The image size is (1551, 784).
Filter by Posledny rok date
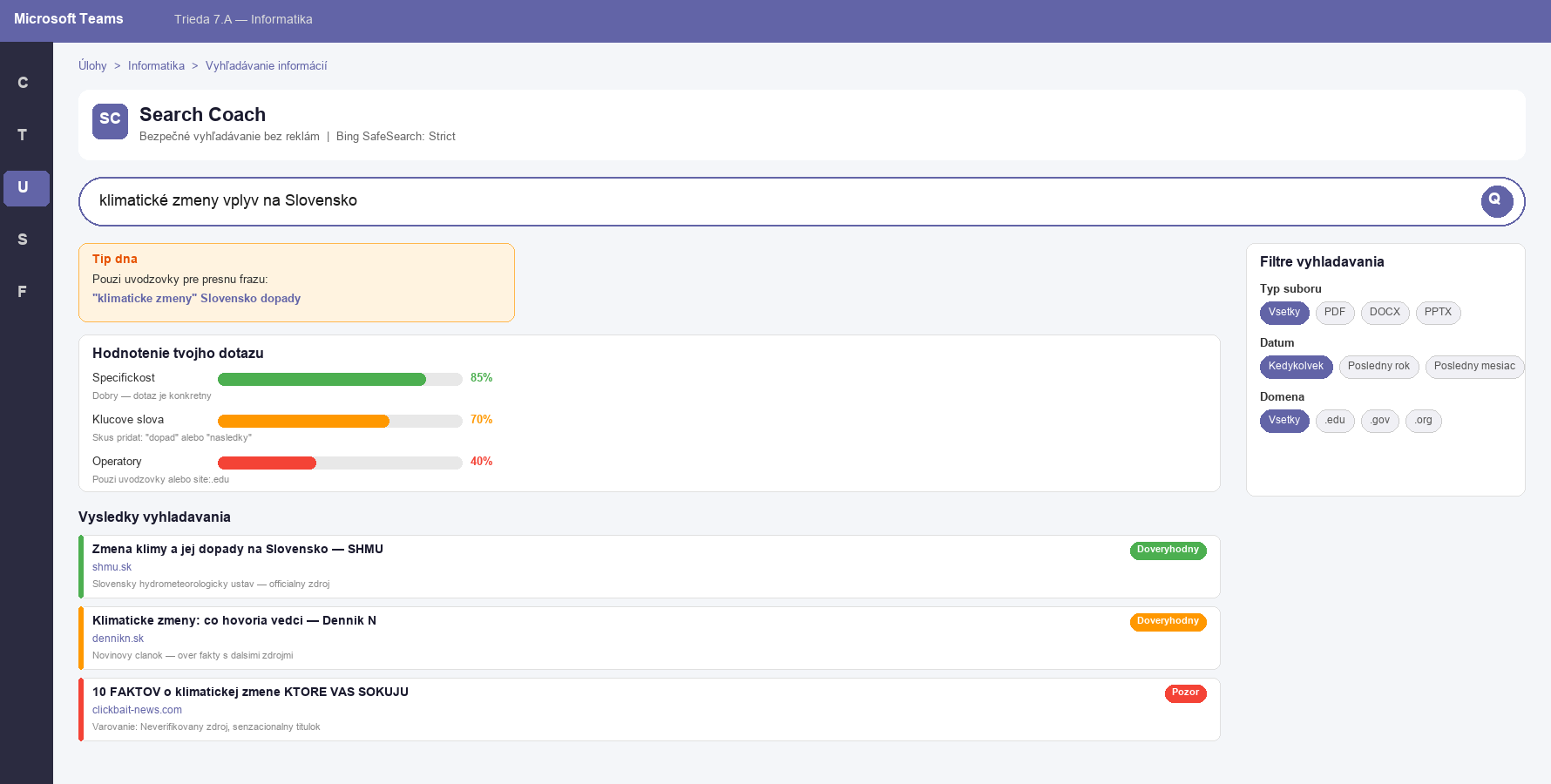click(x=1378, y=366)
